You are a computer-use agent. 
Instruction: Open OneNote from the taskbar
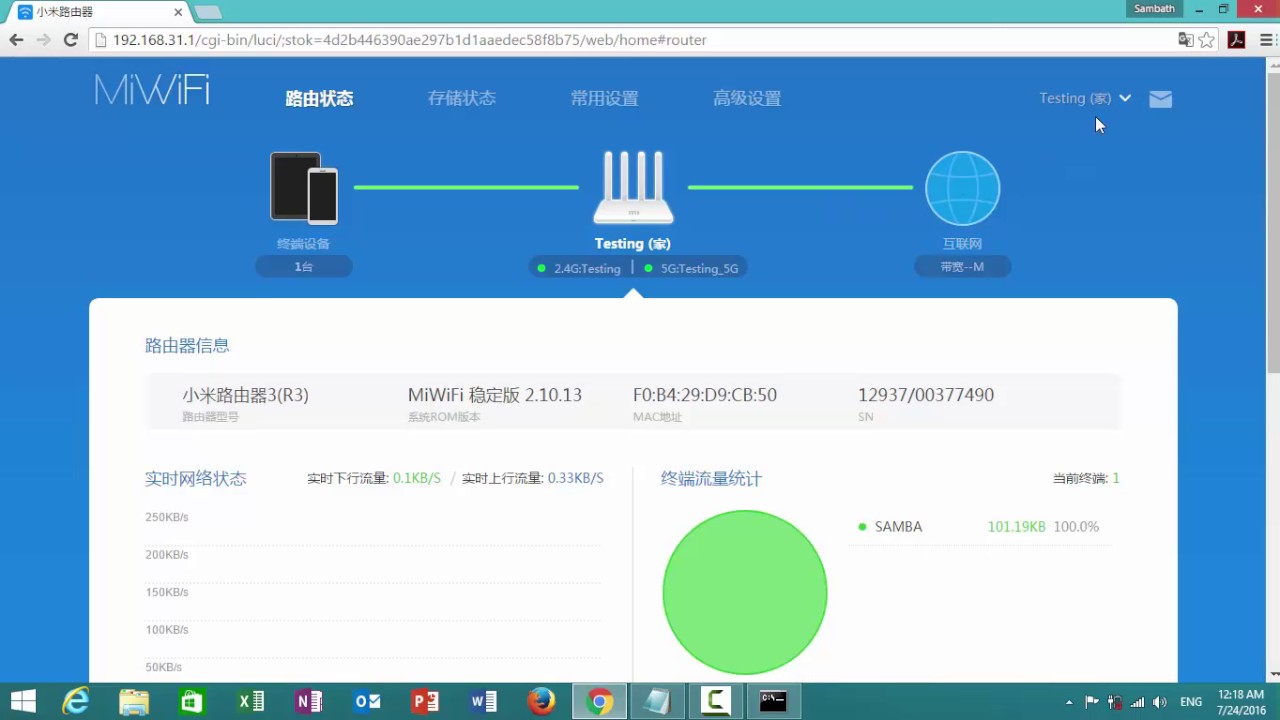point(308,701)
